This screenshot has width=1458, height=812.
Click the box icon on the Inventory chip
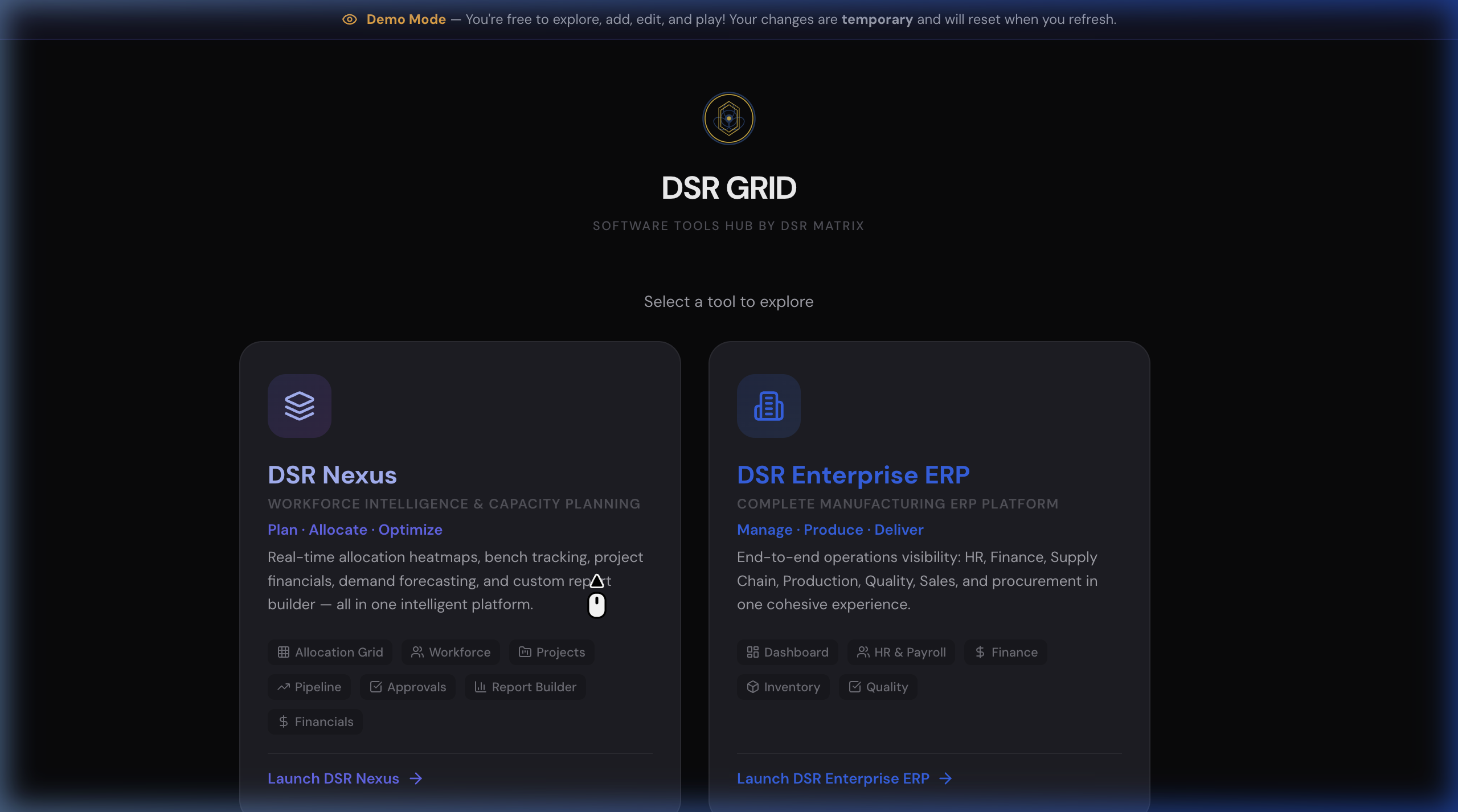(x=752, y=687)
